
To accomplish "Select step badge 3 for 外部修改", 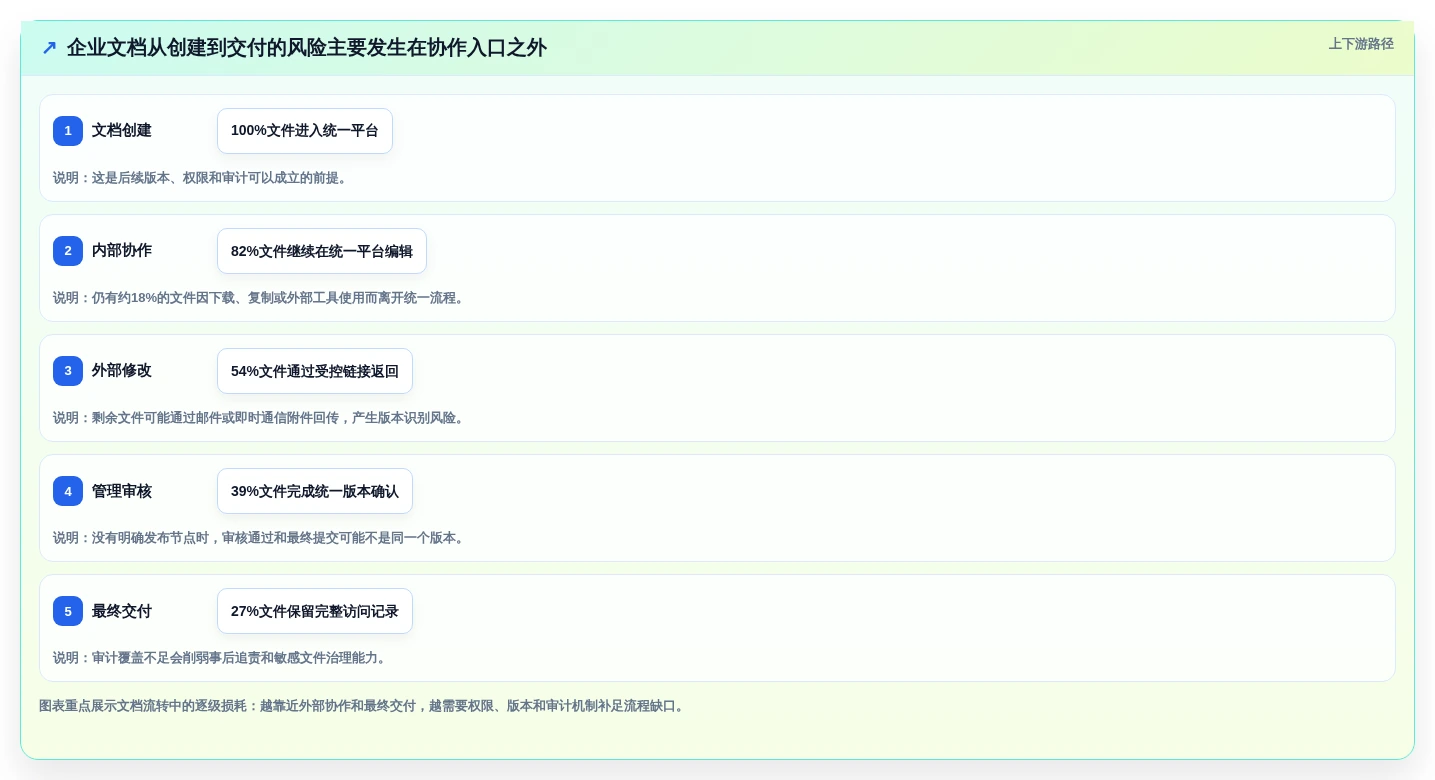I will [x=68, y=371].
